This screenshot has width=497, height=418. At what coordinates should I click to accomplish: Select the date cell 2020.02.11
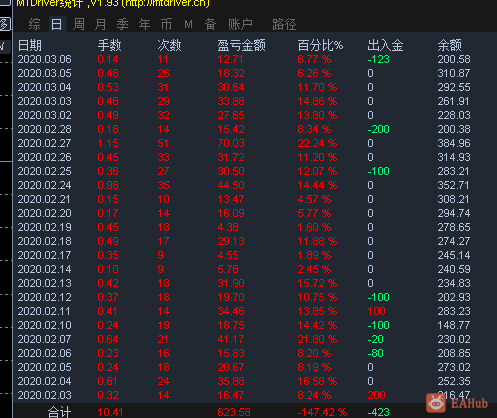44,311
